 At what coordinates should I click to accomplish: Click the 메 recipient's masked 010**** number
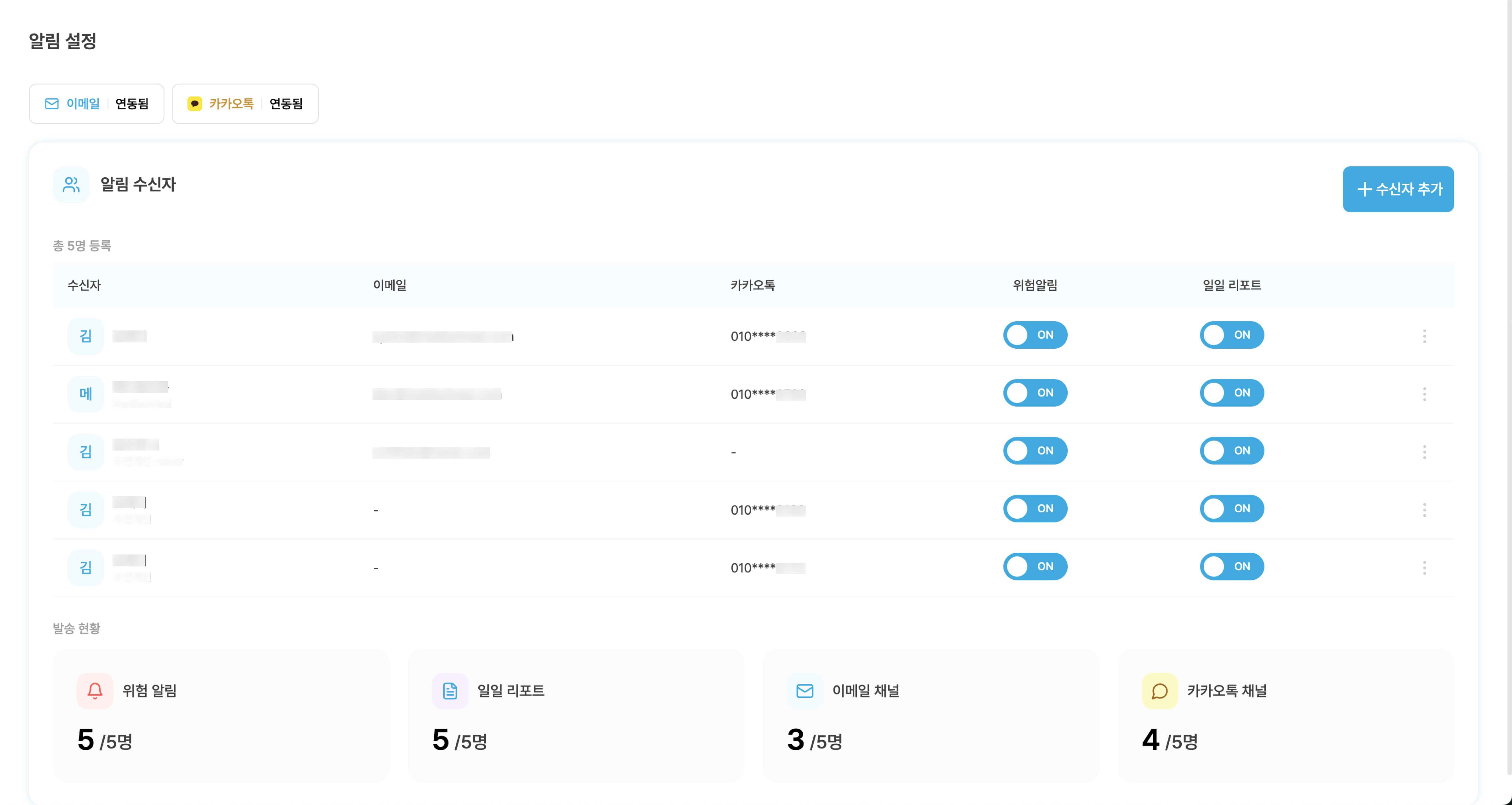pyautogui.click(x=768, y=394)
